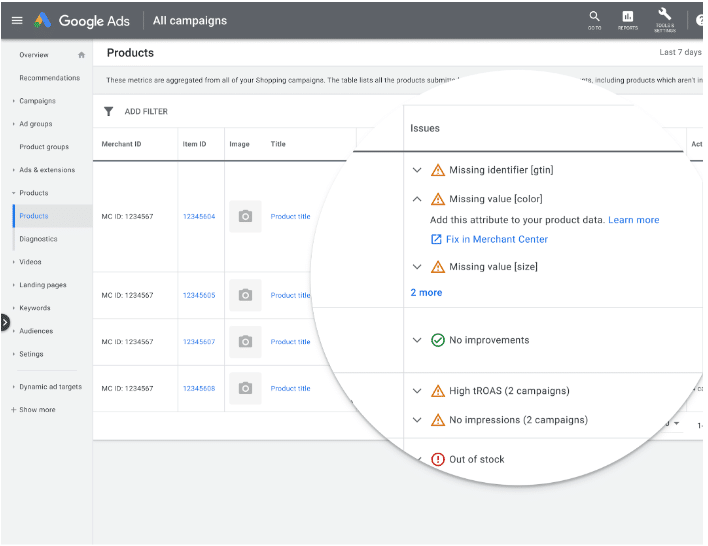Click the Item ID column header
The width and height of the screenshot is (708, 546).
(x=194, y=144)
